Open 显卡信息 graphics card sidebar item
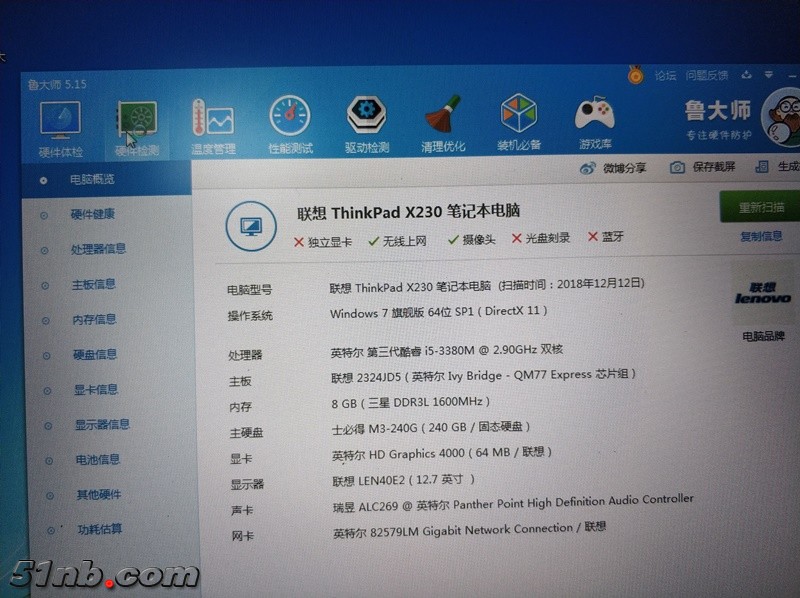This screenshot has height=598, width=800. tap(96, 389)
